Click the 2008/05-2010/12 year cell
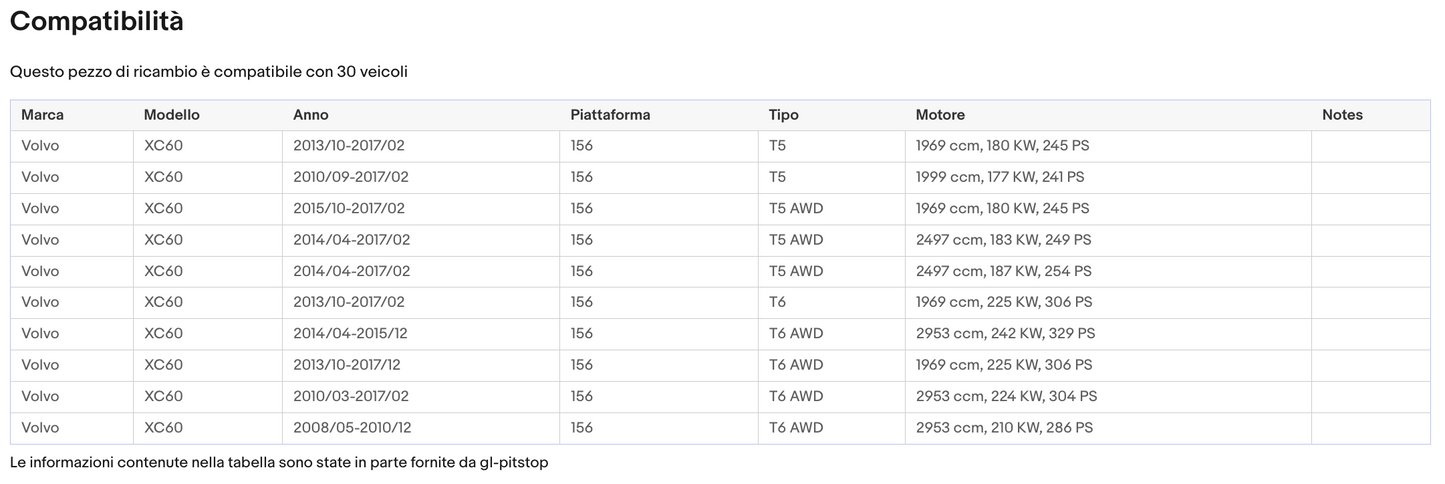 tap(352, 428)
